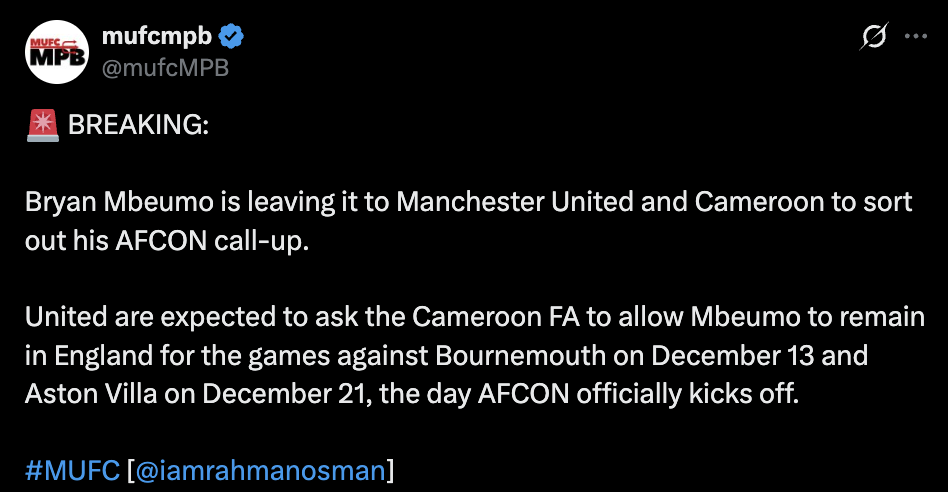Image resolution: width=948 pixels, height=492 pixels.
Task: Open the #MUFC hashtag
Action: coord(73,470)
